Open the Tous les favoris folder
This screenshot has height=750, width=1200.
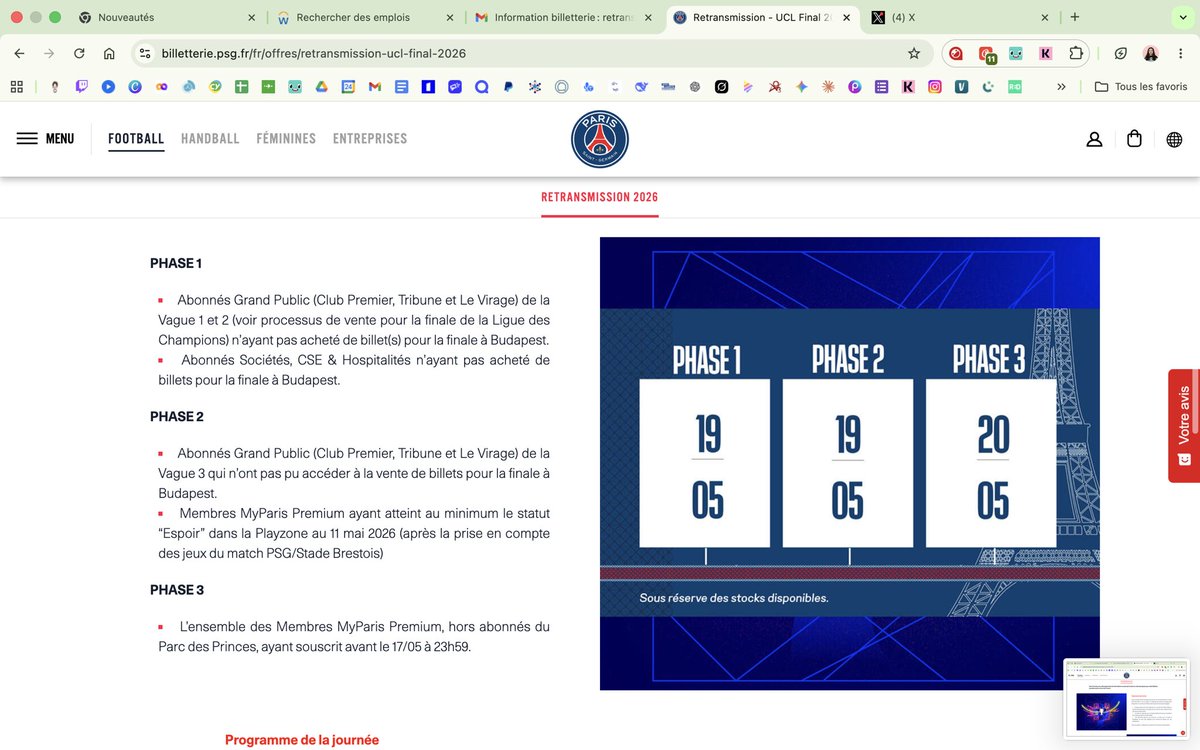tap(1141, 87)
